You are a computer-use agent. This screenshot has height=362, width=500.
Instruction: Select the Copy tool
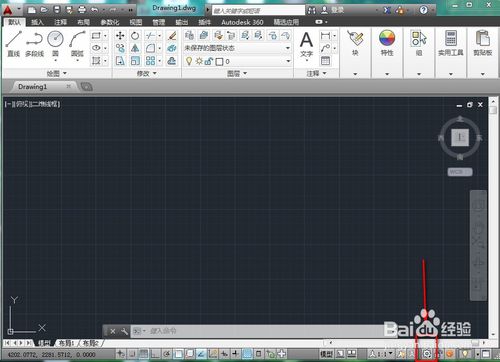click(x=120, y=48)
